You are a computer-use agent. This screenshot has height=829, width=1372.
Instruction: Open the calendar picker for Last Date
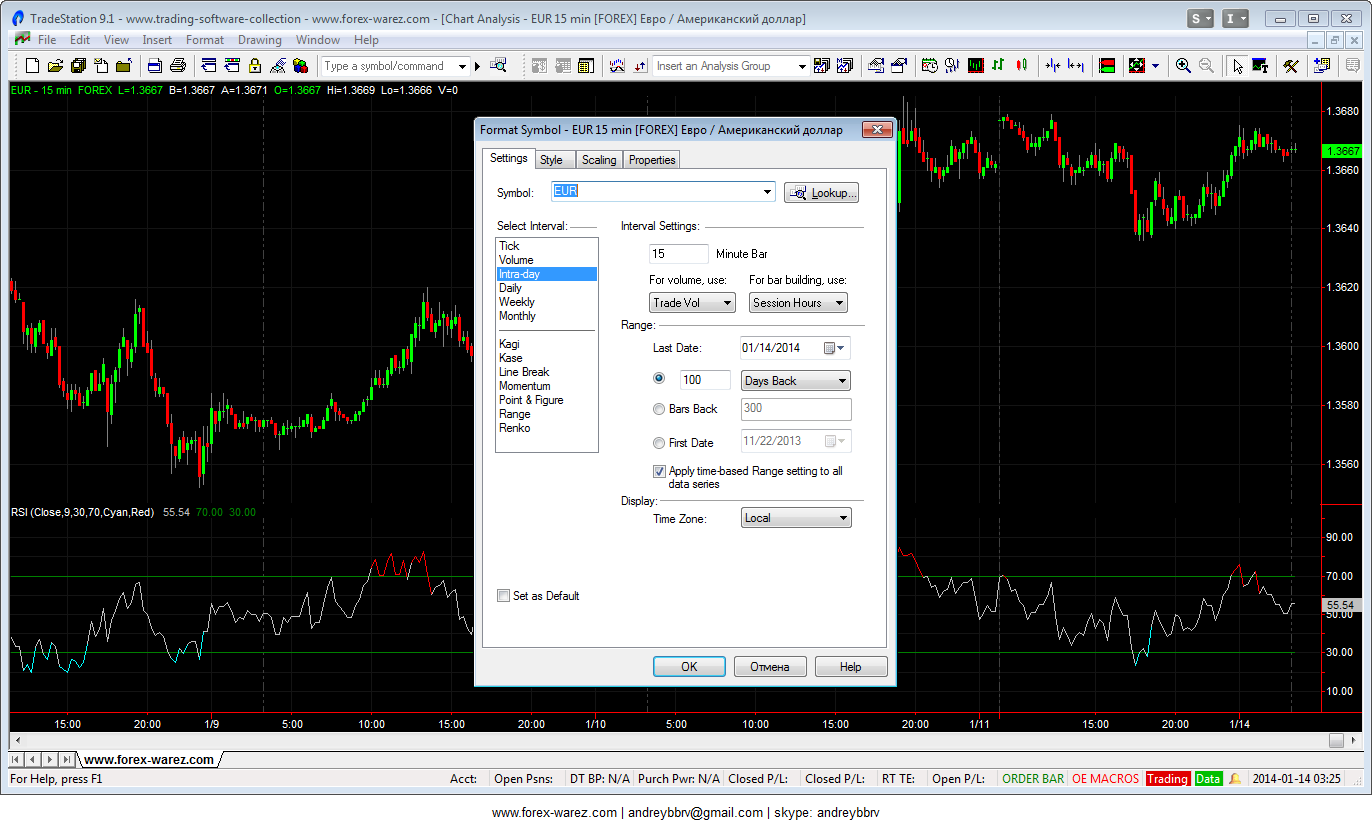(x=834, y=348)
